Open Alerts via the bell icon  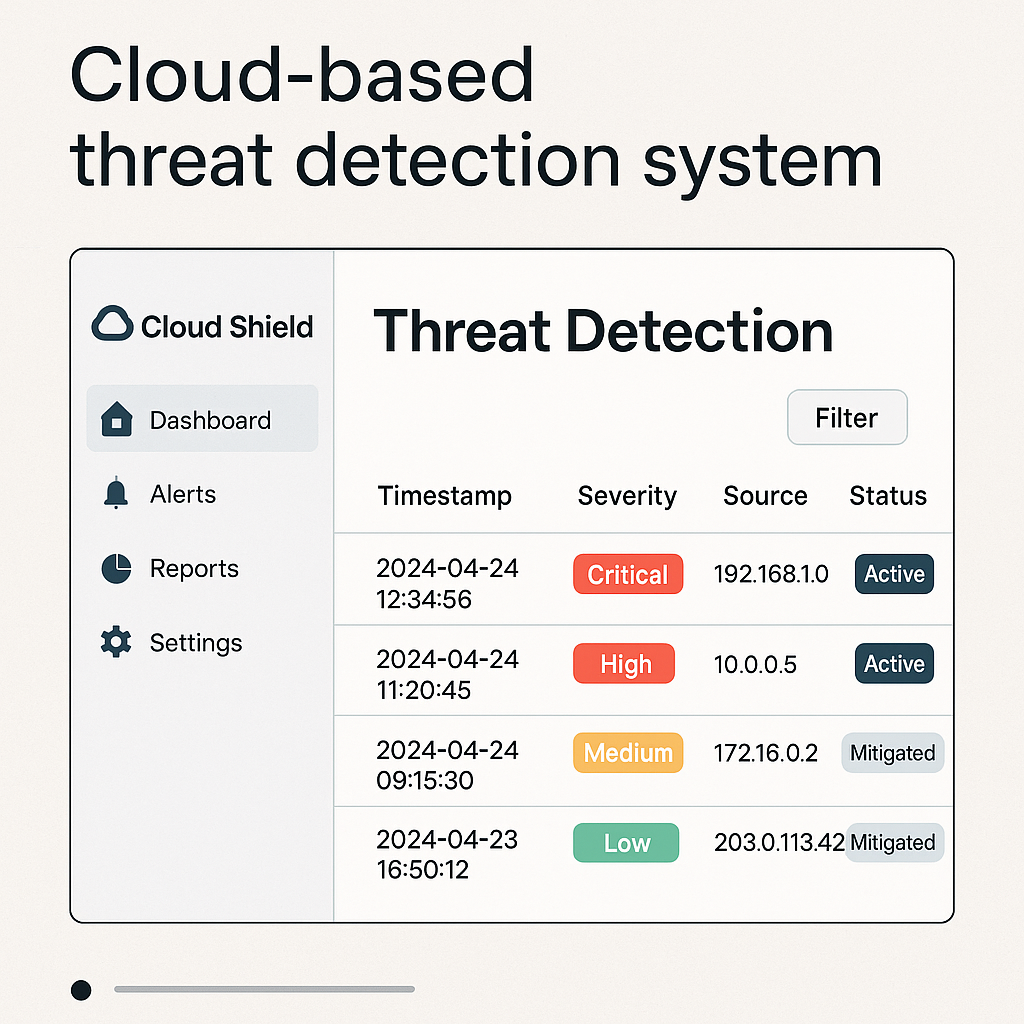click(114, 493)
